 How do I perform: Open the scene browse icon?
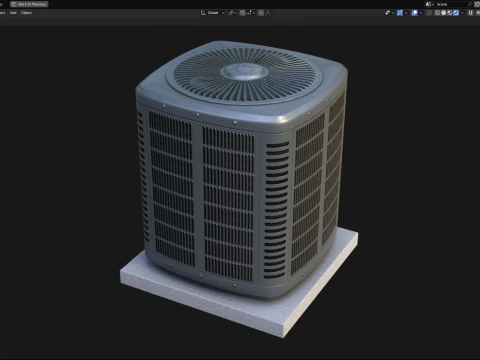(x=430, y=4)
